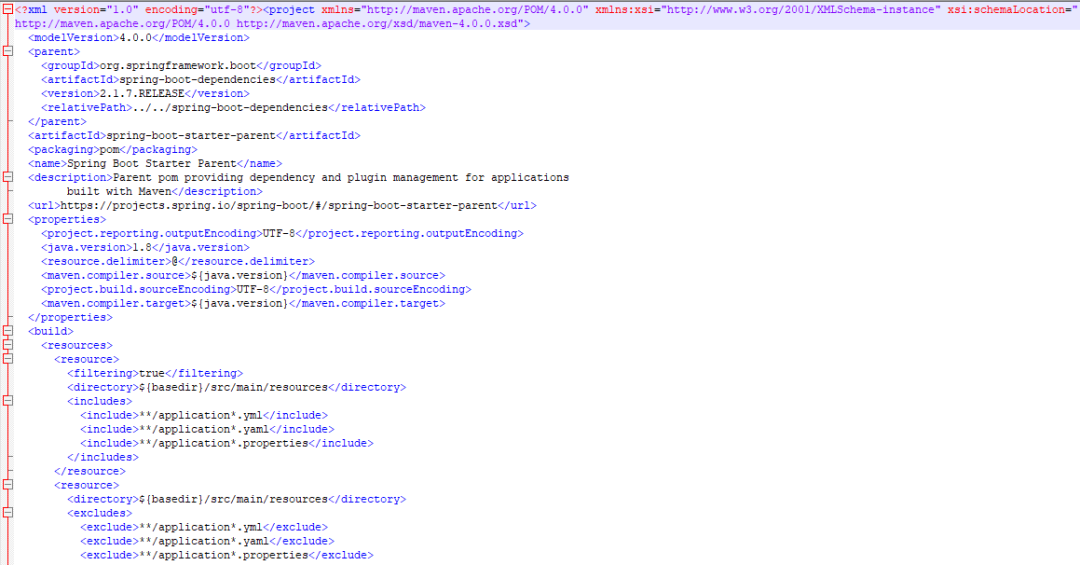Screen dimensions: 1080x565
Task: Click the include application*.properties line
Action: (227, 443)
